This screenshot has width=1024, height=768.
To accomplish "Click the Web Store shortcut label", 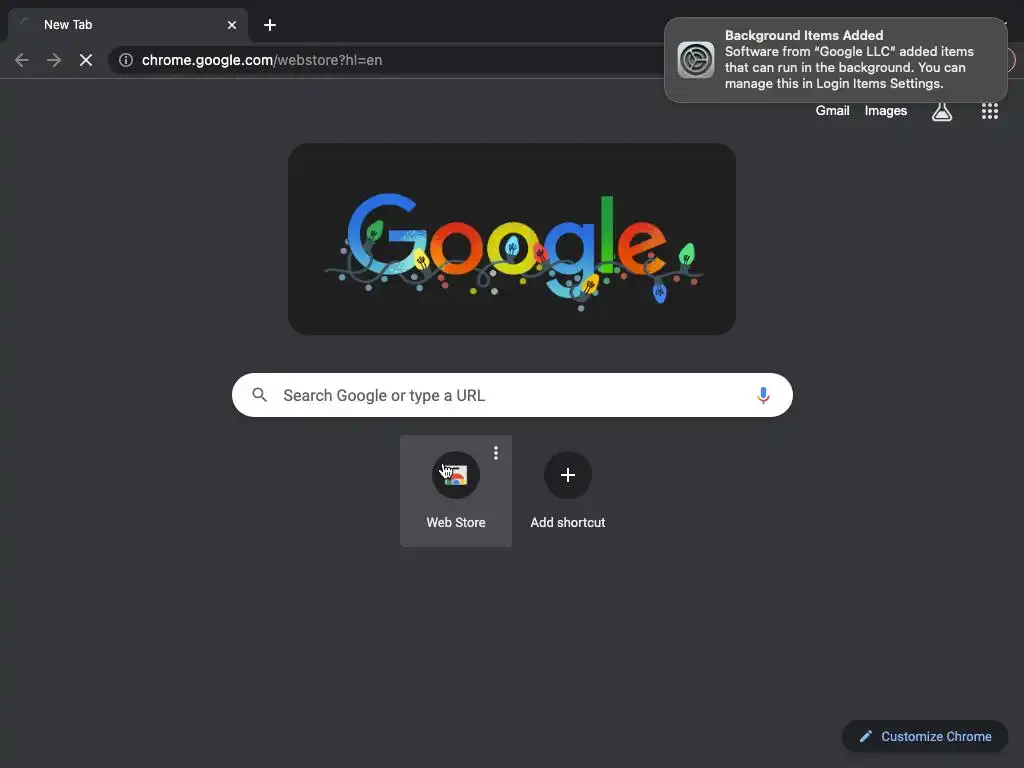I will point(456,522).
